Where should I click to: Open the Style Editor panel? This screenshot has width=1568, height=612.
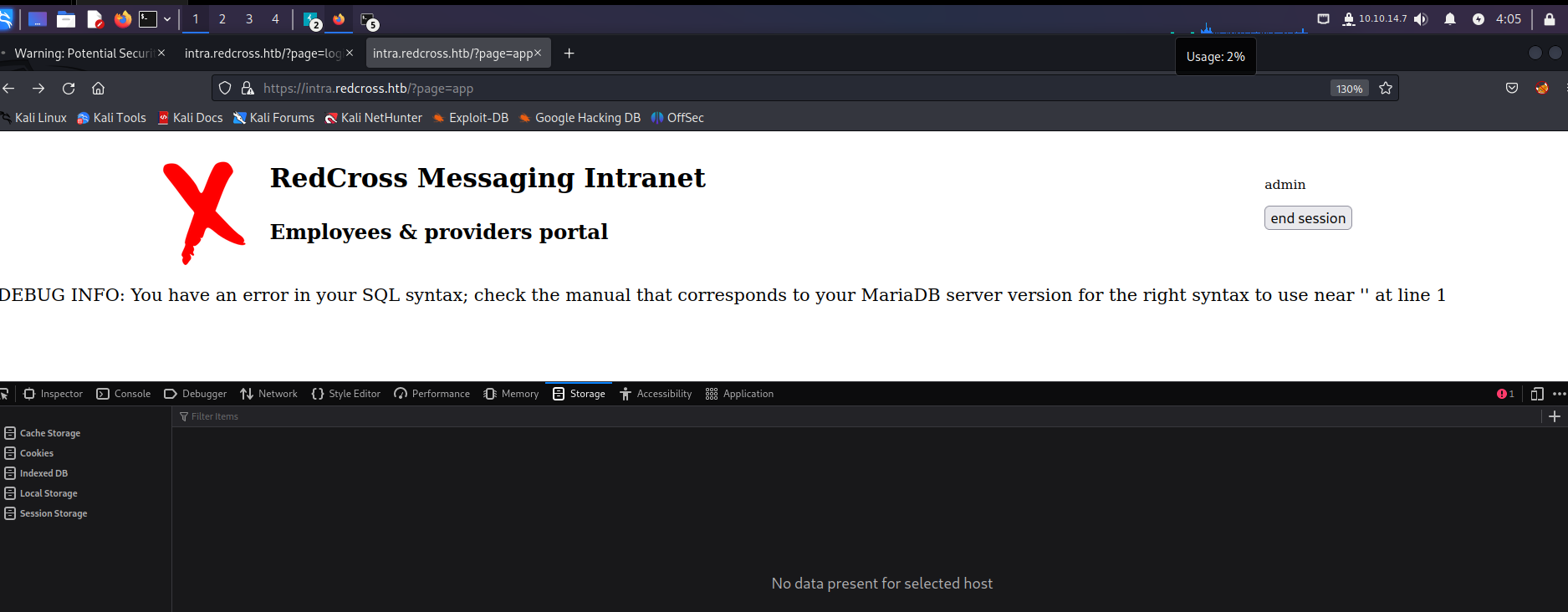[345, 394]
